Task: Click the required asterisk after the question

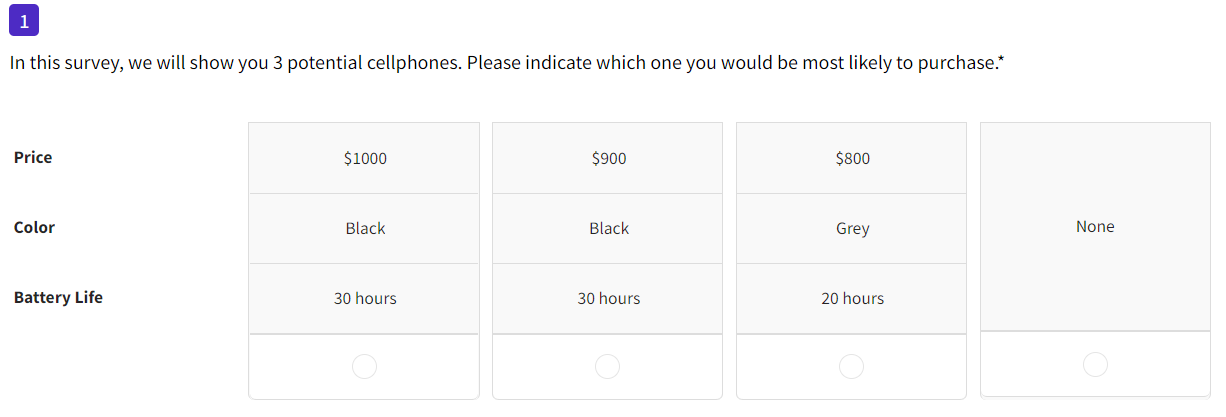Action: [x=1001, y=61]
